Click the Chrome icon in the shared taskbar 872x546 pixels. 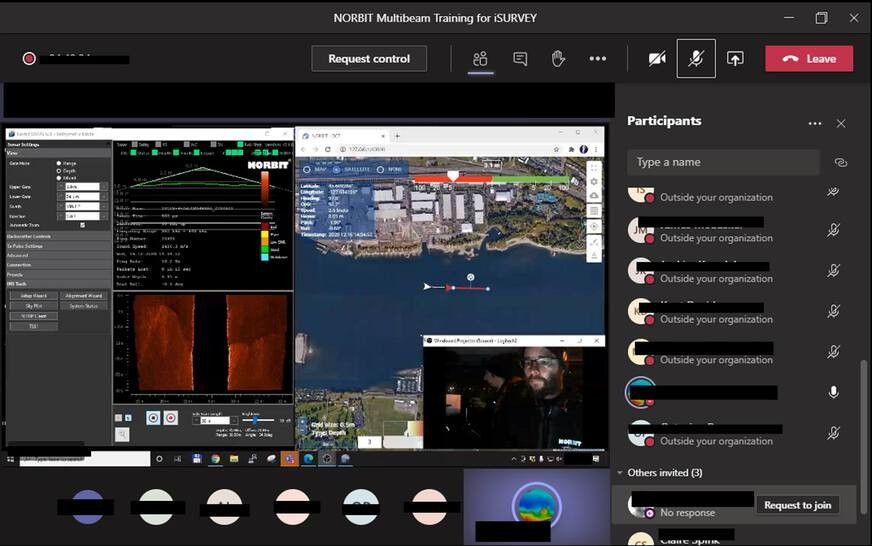pyautogui.click(x=215, y=459)
